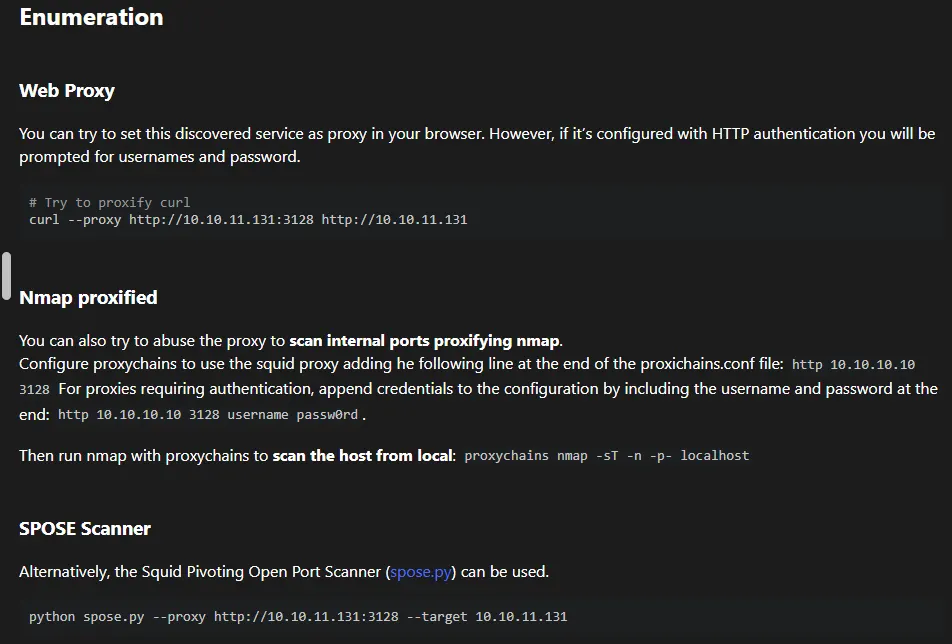Click bold text 'scan the host from local'
Screen dimensions: 952x644
click(x=363, y=456)
